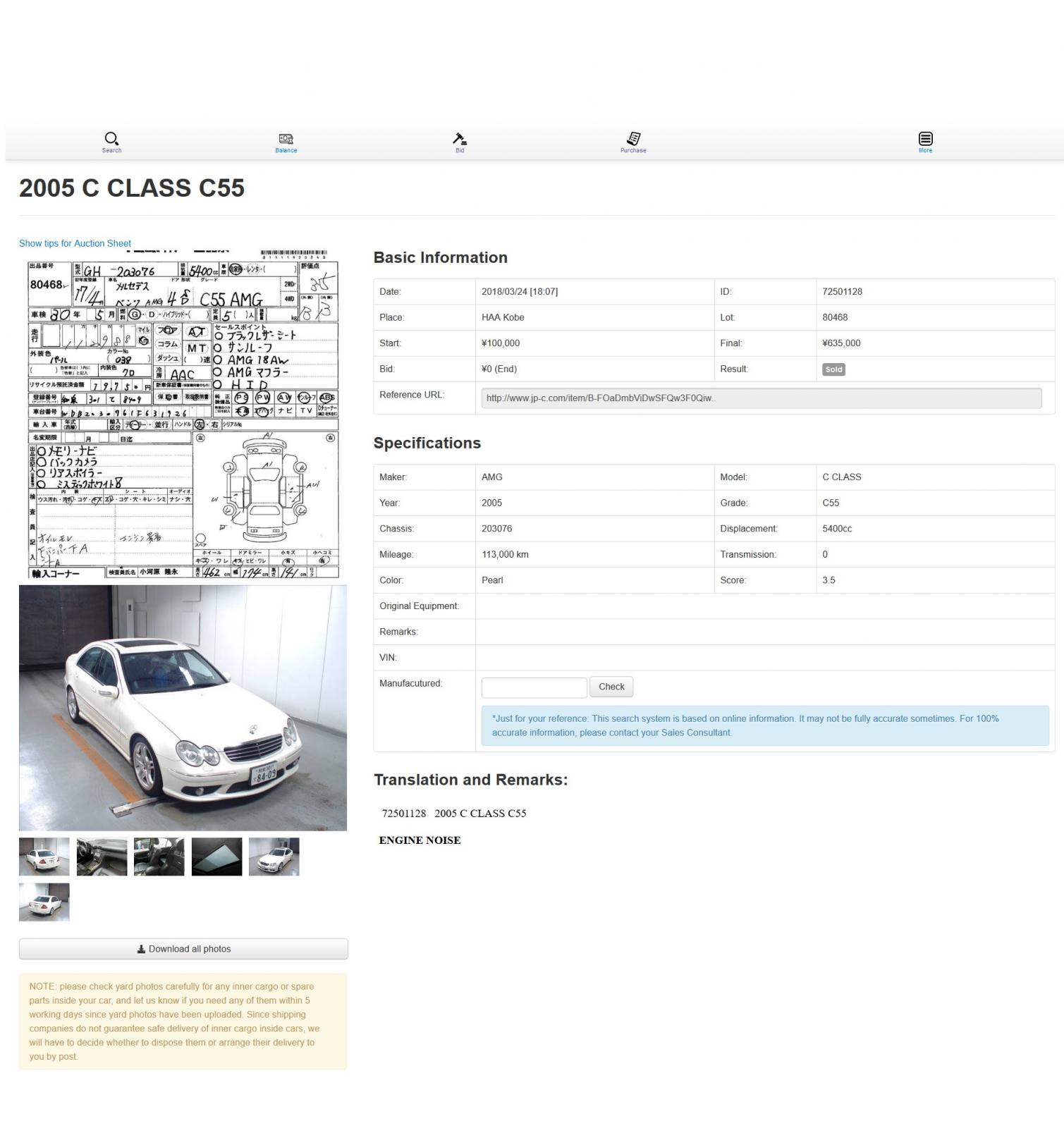
Task: Click the 2005 C CLASS C55 heading
Action: point(132,188)
